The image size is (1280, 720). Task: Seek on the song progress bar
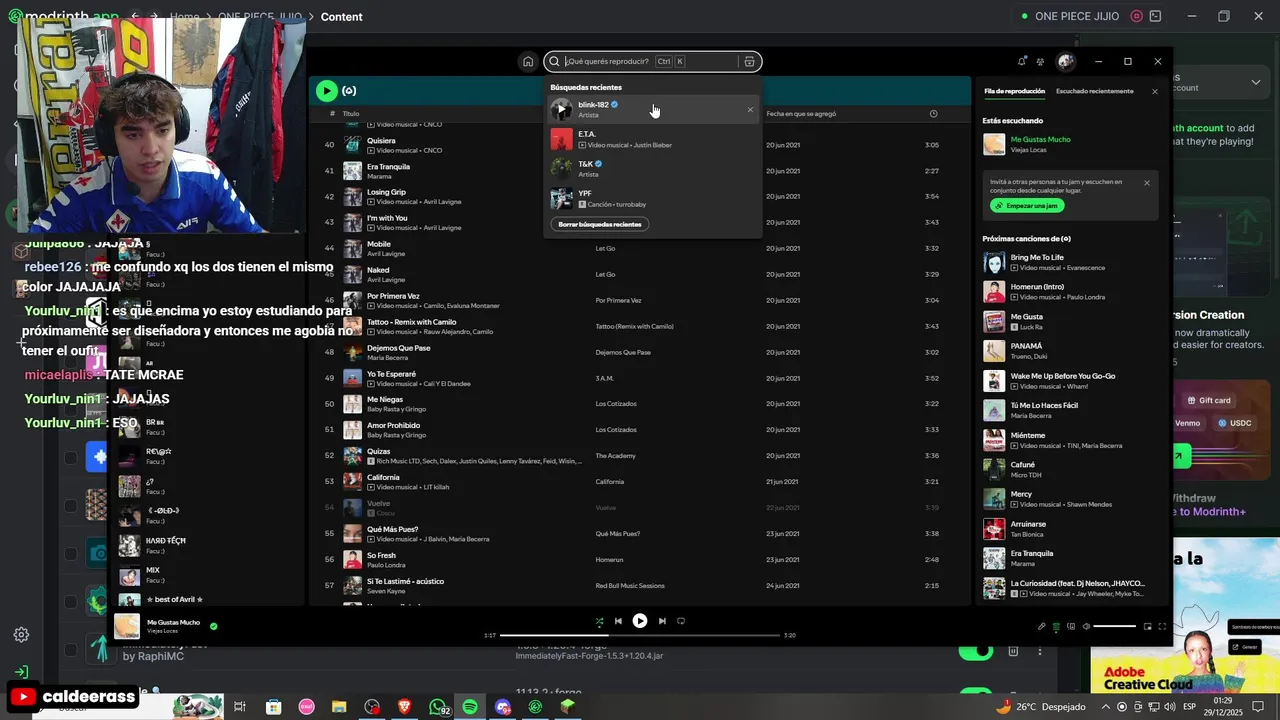click(x=639, y=635)
